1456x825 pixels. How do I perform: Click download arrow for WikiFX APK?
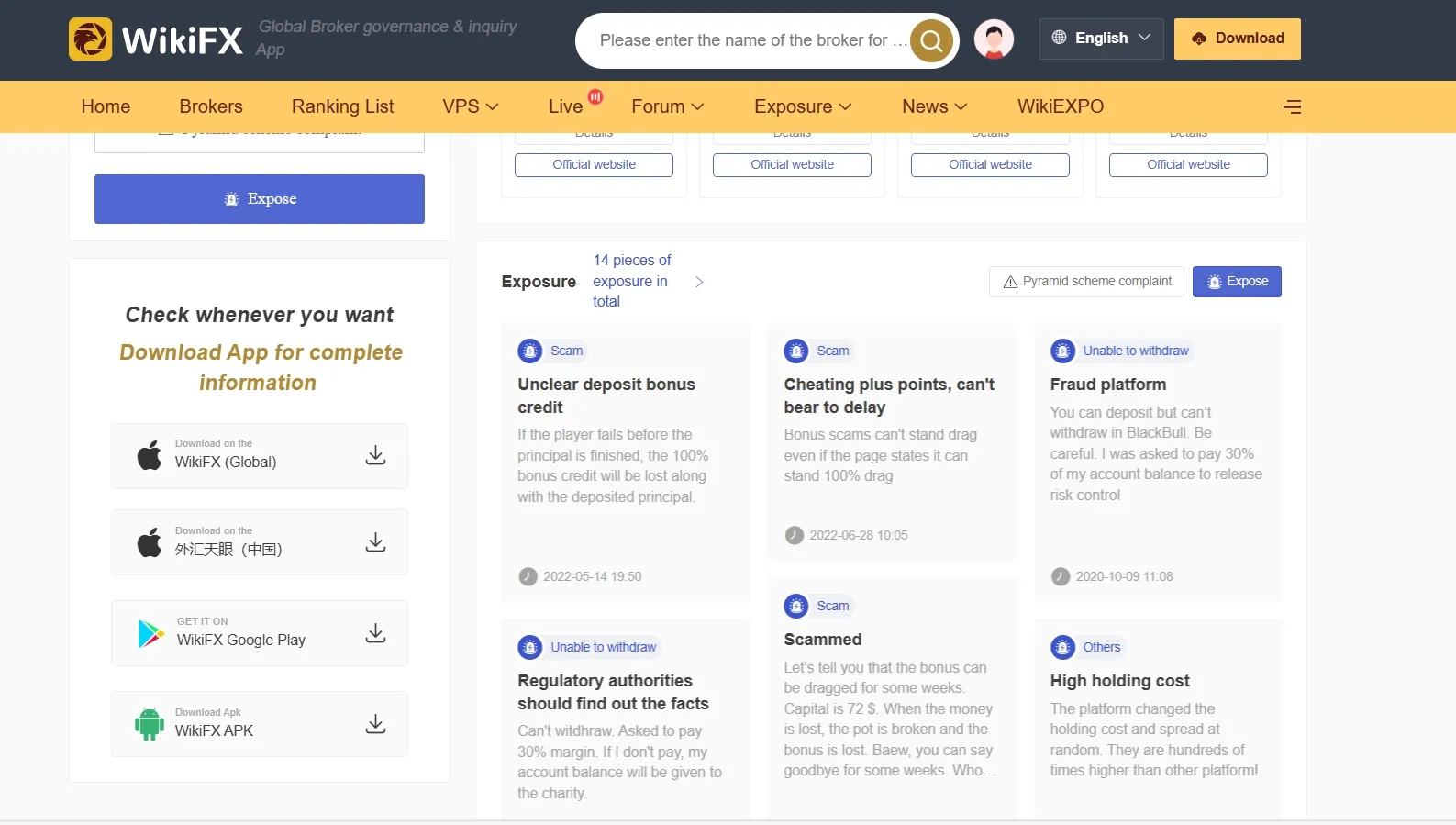(x=375, y=724)
